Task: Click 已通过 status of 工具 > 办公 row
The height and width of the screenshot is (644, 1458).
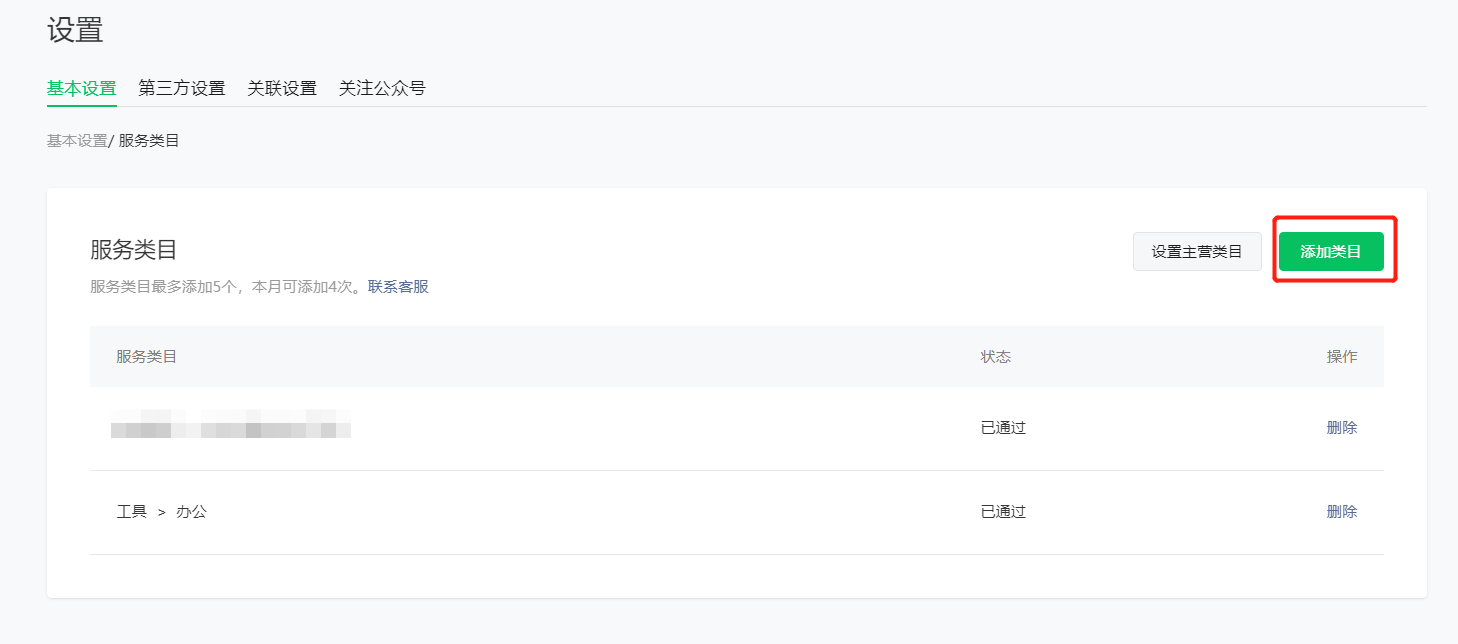Action: (1003, 512)
